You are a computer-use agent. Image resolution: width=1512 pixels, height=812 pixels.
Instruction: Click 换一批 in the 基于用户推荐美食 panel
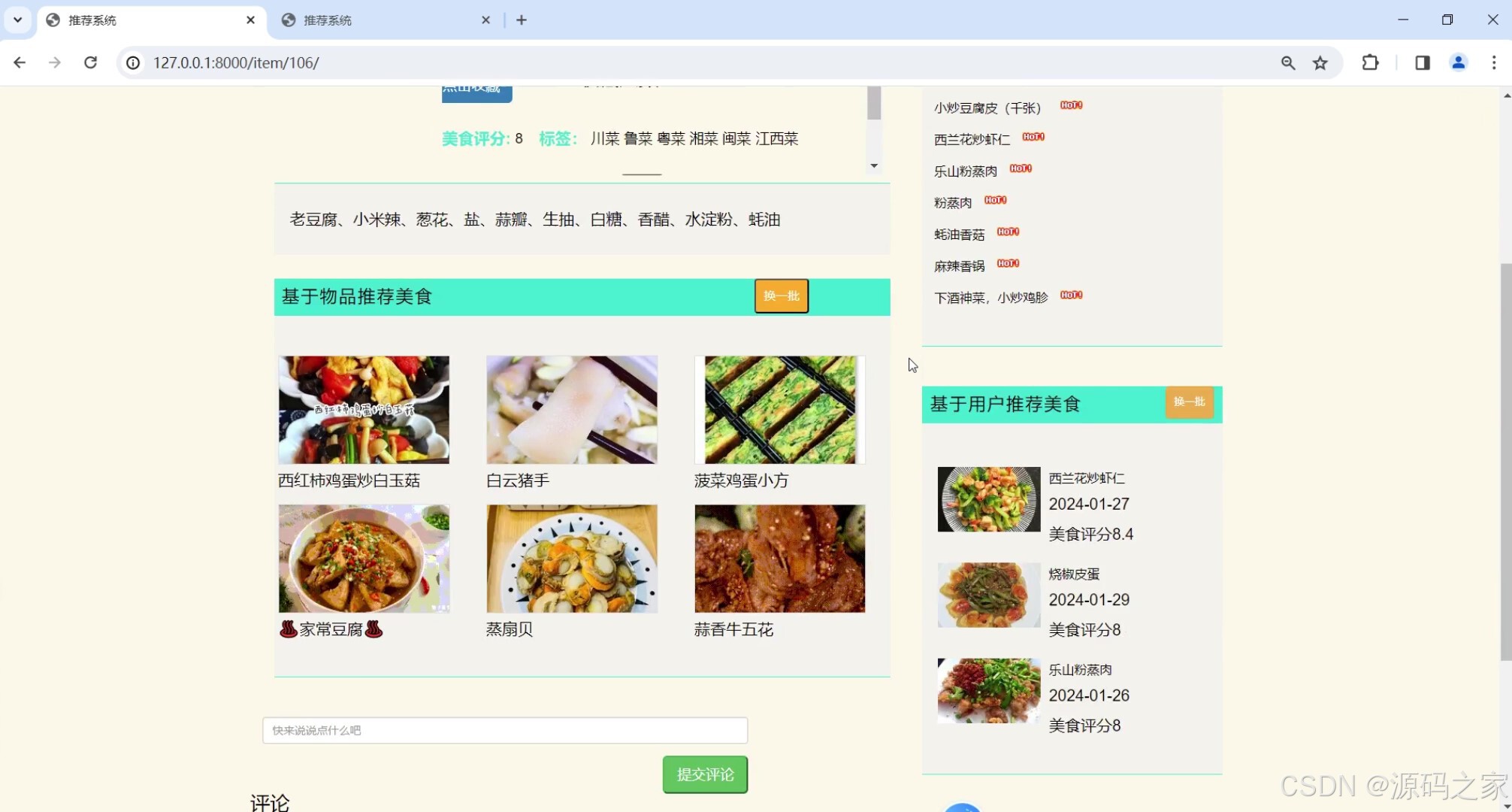point(1189,403)
